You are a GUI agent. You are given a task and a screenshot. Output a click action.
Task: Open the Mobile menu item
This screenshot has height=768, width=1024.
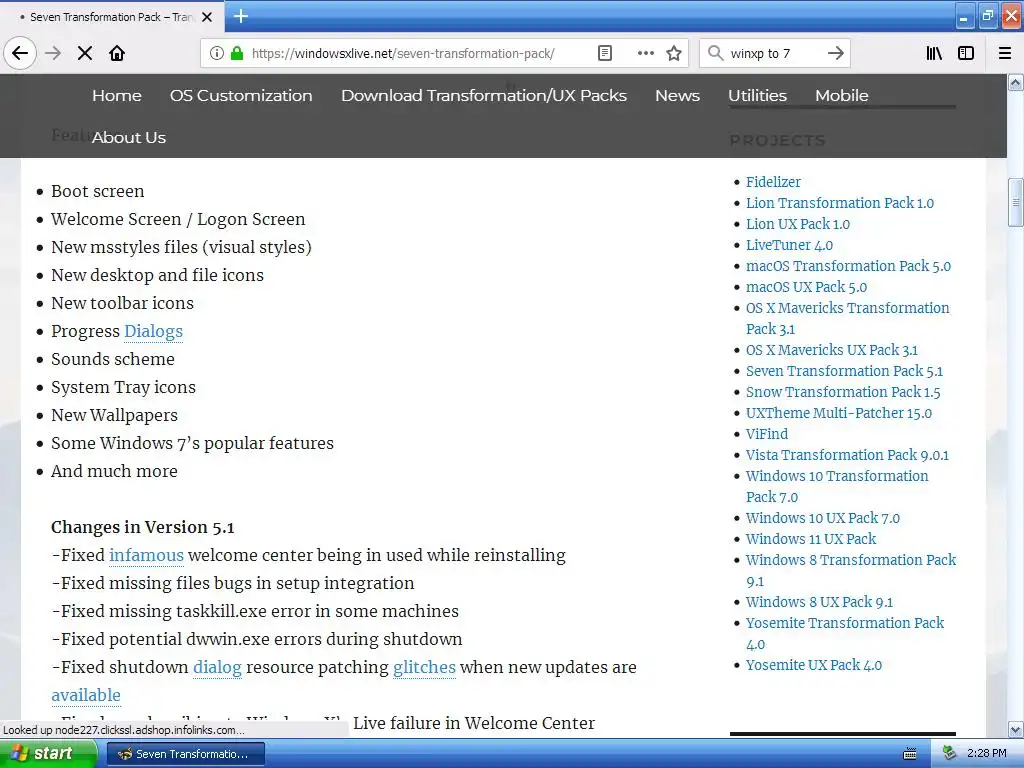842,95
